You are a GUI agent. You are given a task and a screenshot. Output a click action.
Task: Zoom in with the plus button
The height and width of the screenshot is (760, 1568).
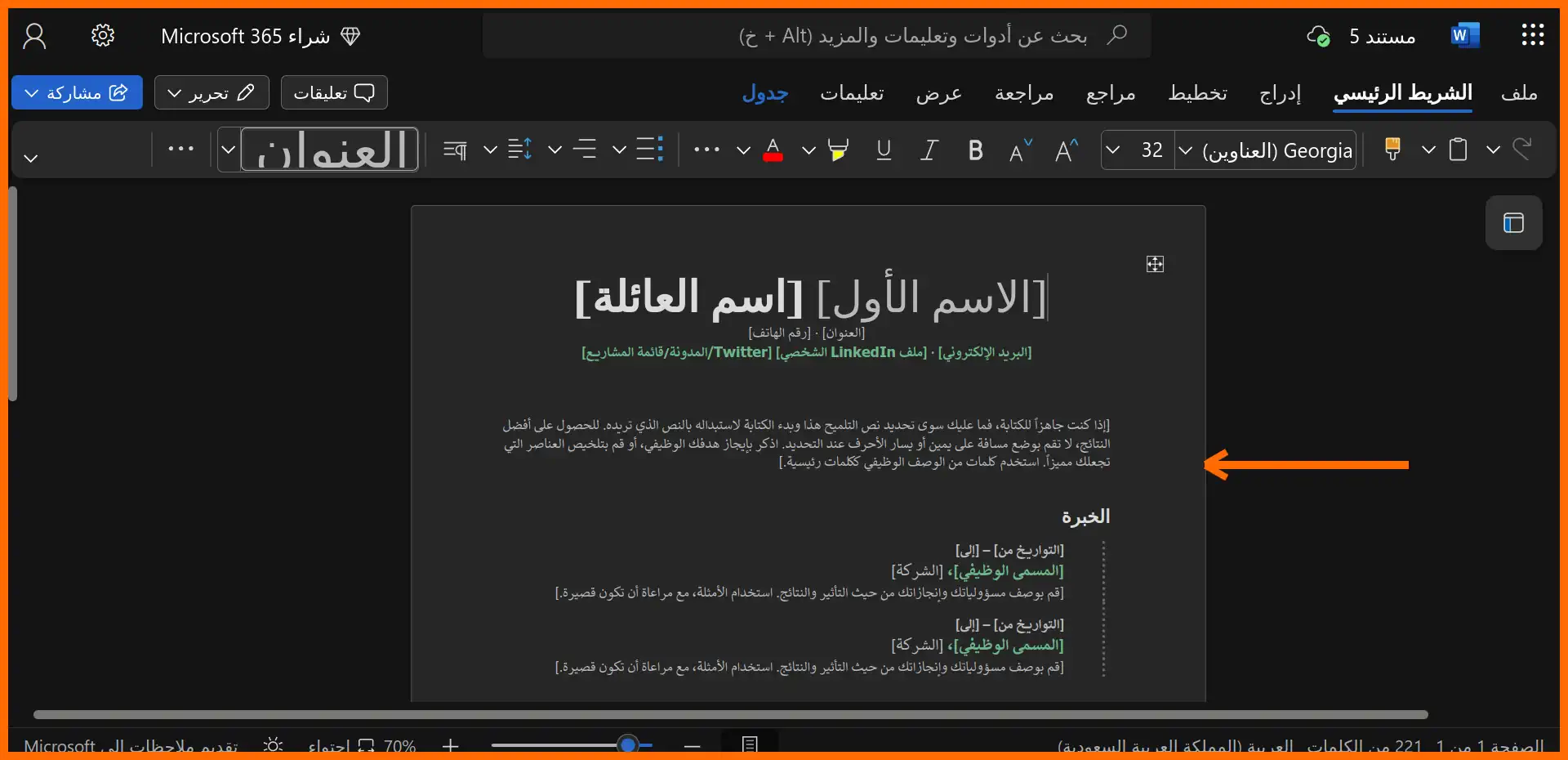pyautogui.click(x=451, y=745)
